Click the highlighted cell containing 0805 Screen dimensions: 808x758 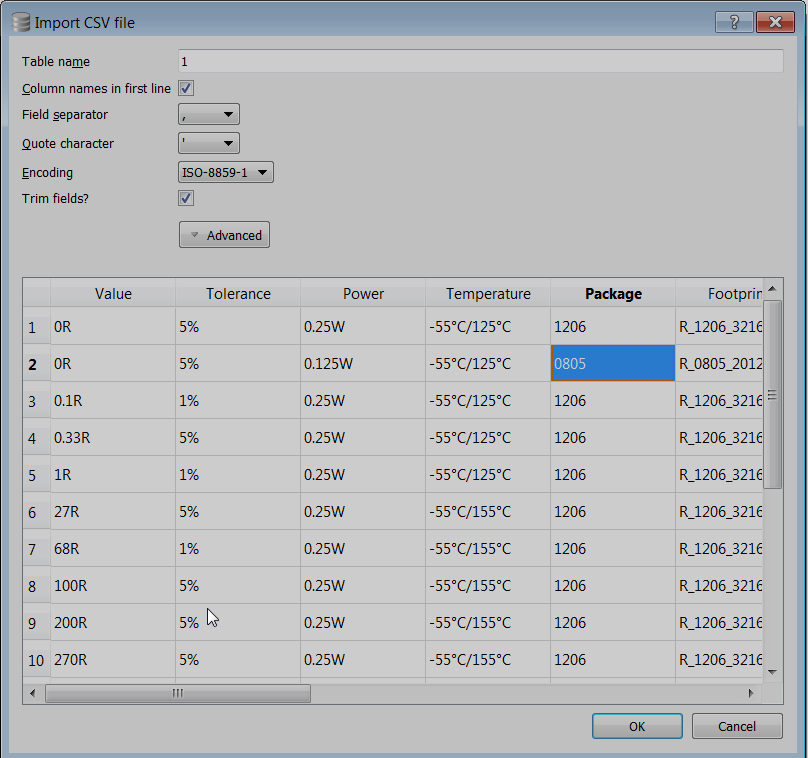pyautogui.click(x=613, y=363)
